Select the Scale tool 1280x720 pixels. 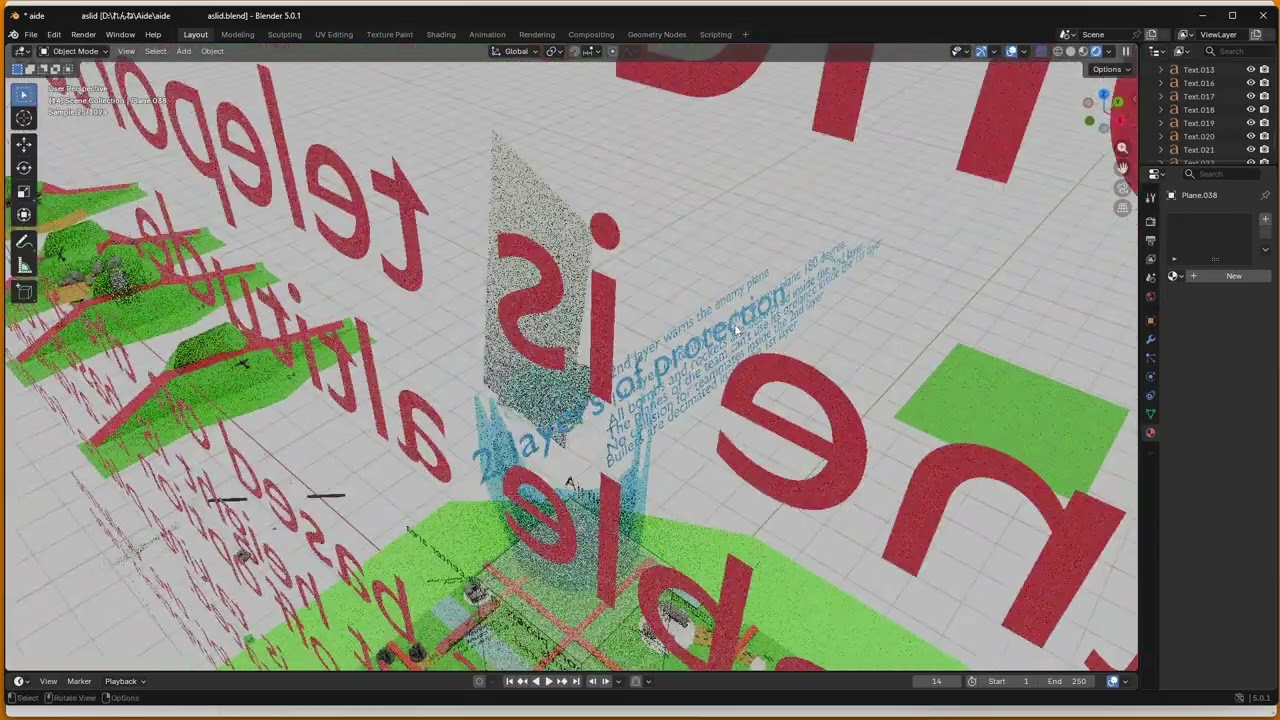tap(24, 191)
